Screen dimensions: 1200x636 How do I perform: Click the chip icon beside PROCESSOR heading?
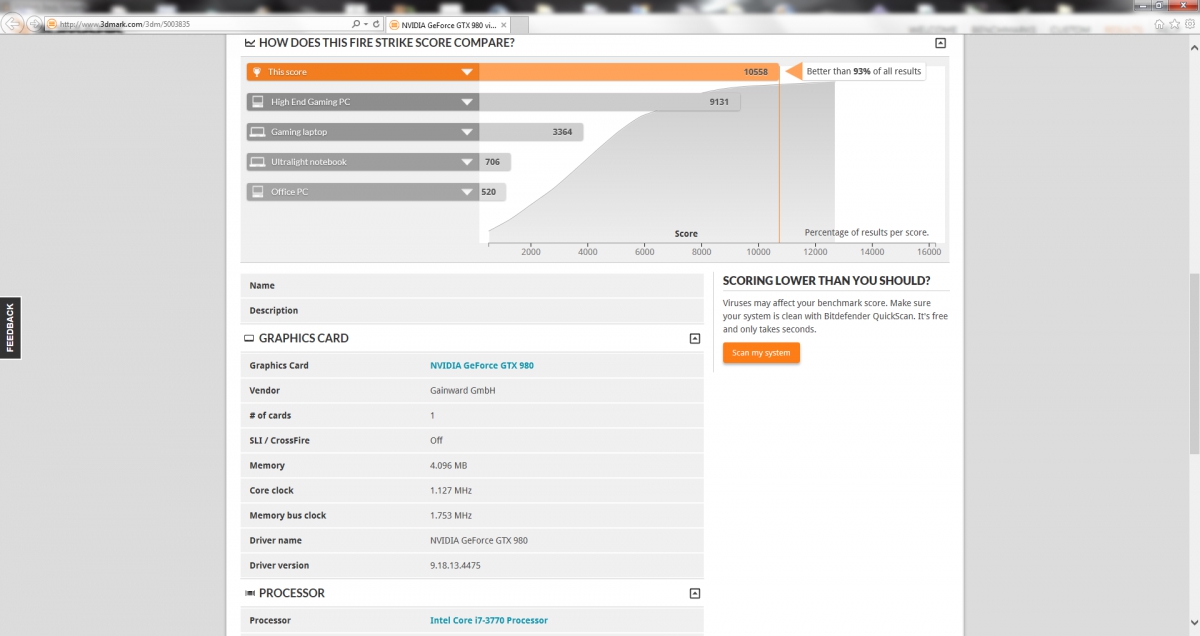[x=250, y=594]
